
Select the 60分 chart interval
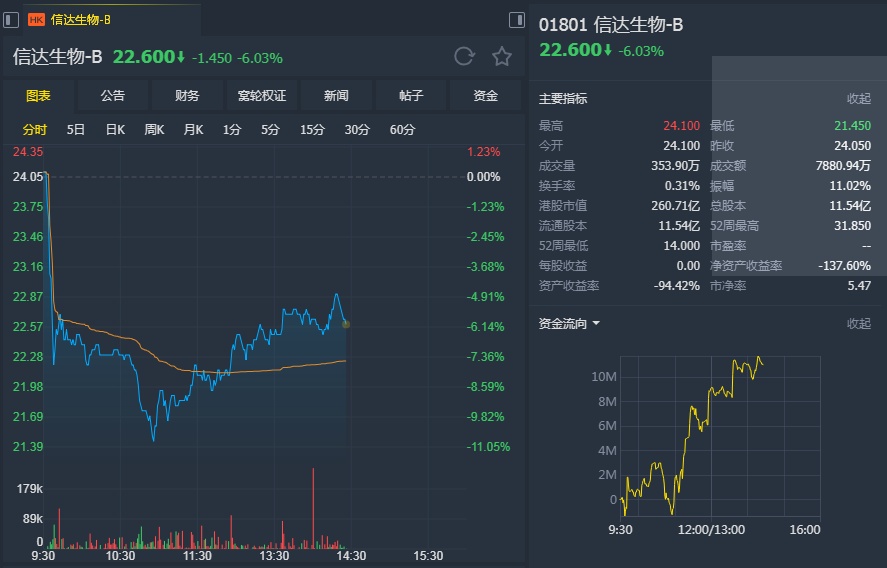(x=402, y=129)
